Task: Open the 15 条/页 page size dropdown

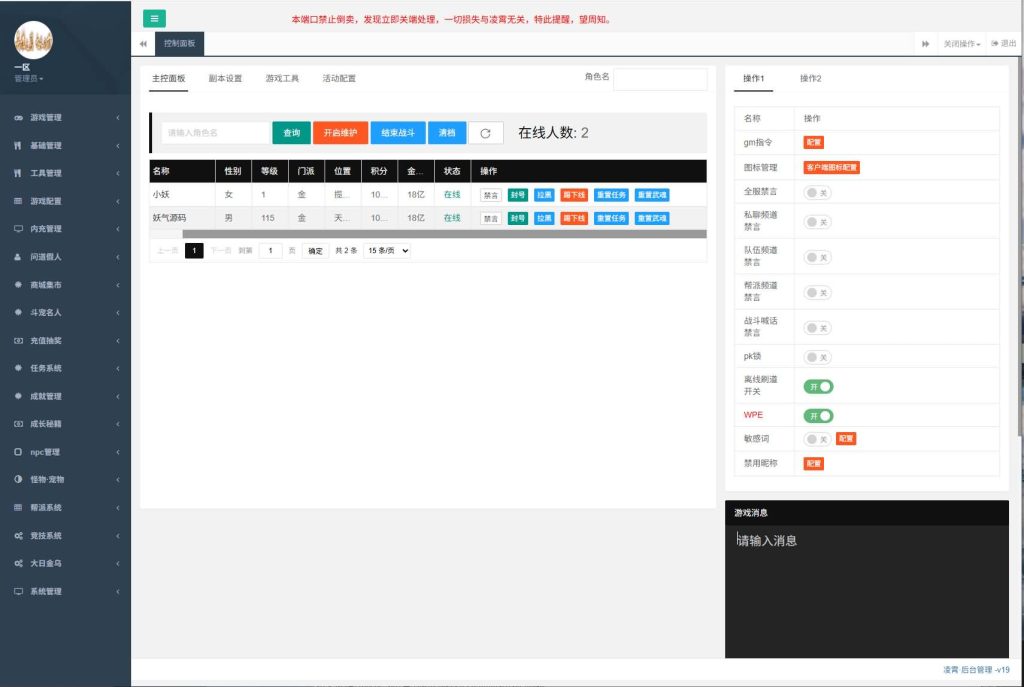Action: pyautogui.click(x=387, y=251)
